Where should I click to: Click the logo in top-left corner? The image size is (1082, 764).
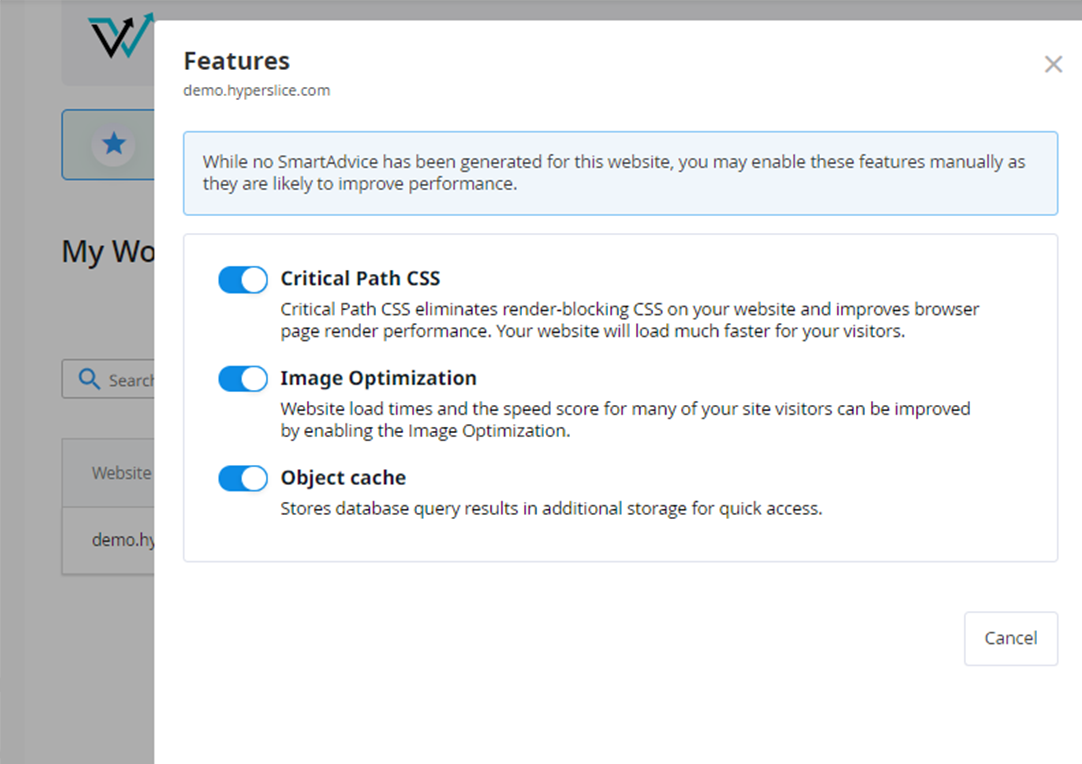(x=121, y=36)
